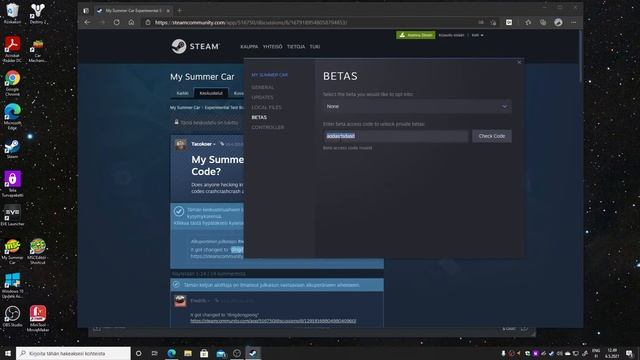This screenshot has height=360, width=640.
Task: Select the LOCAL FILES properties tab
Action: pyautogui.click(x=266, y=107)
